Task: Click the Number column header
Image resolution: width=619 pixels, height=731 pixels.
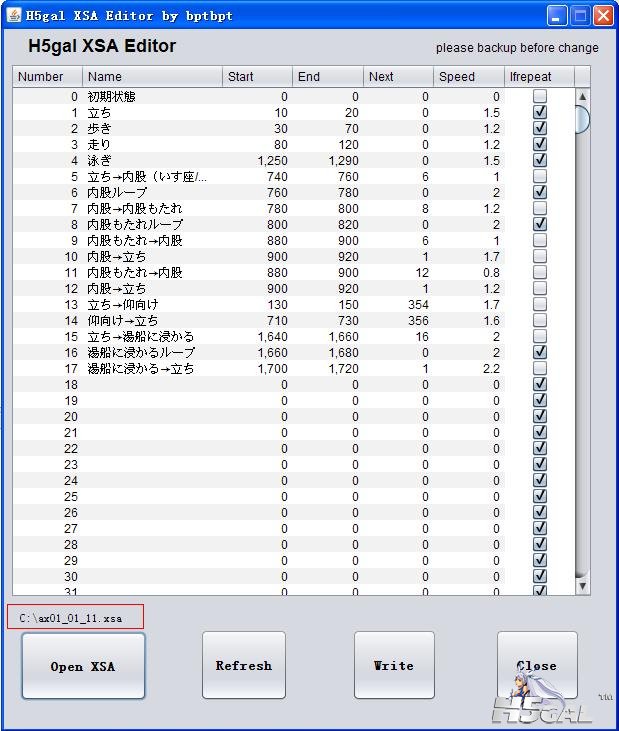Action: [x=47, y=77]
